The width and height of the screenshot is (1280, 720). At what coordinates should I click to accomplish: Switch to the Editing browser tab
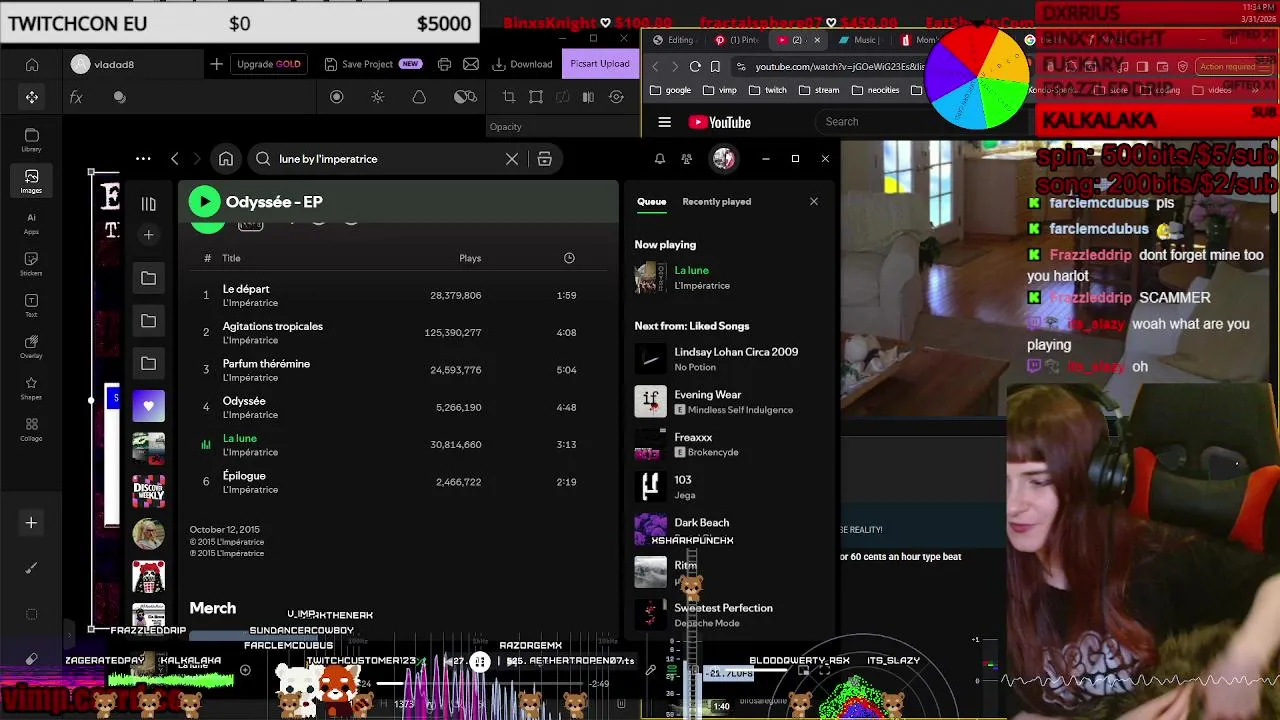(673, 40)
